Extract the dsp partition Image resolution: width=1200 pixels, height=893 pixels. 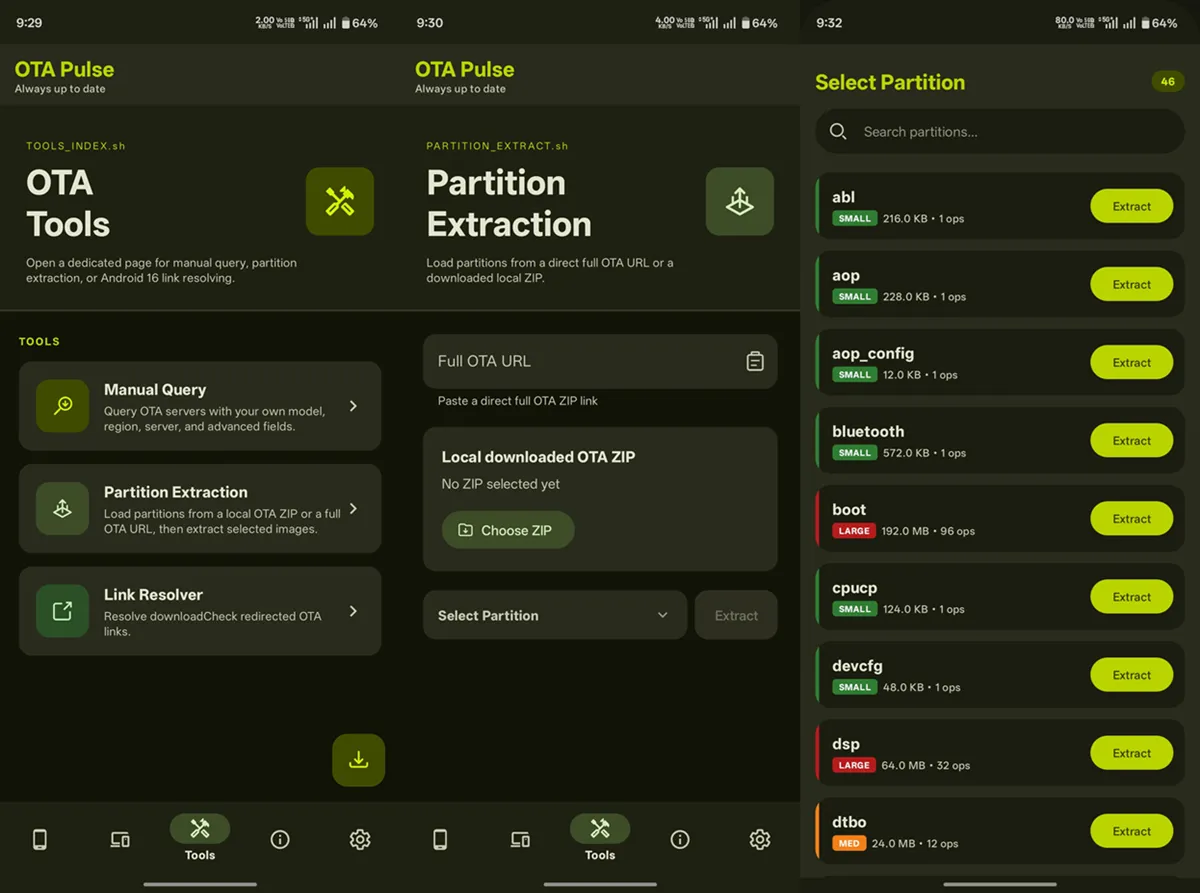(x=1131, y=752)
